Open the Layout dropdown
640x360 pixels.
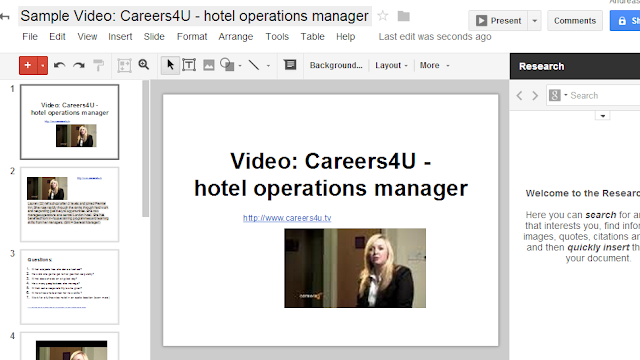(391, 65)
